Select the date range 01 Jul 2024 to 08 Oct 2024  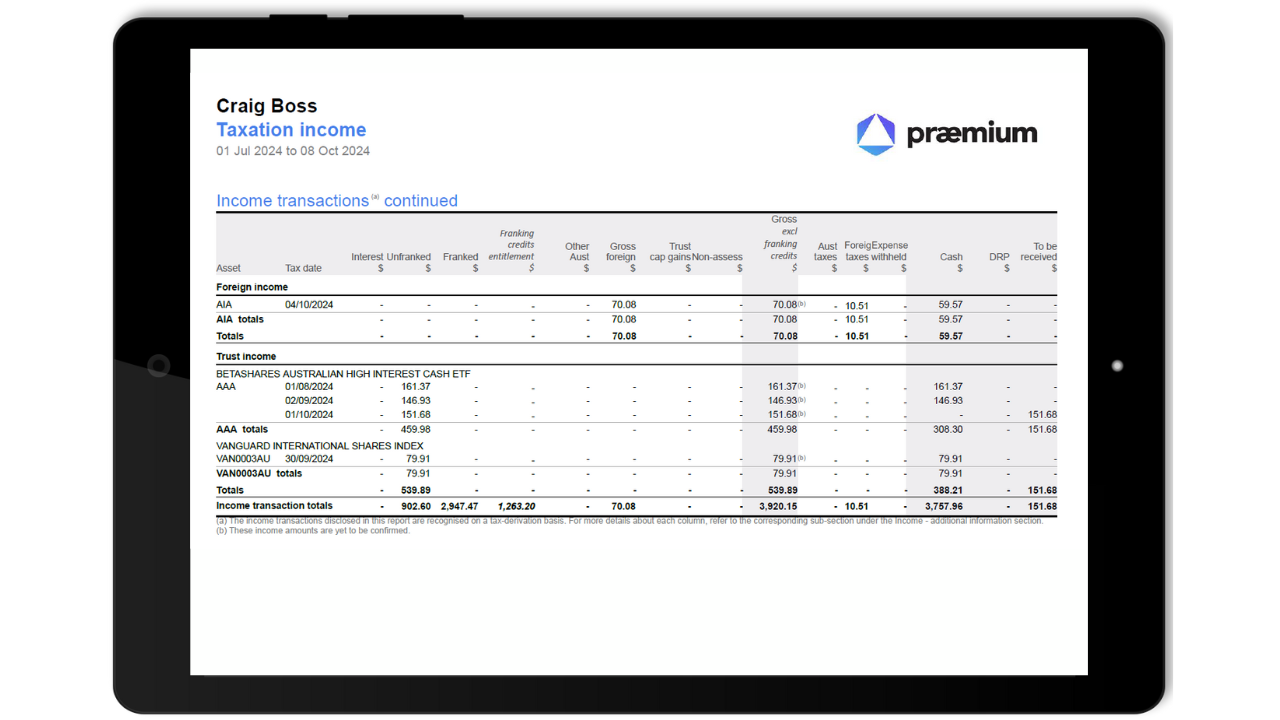point(293,151)
